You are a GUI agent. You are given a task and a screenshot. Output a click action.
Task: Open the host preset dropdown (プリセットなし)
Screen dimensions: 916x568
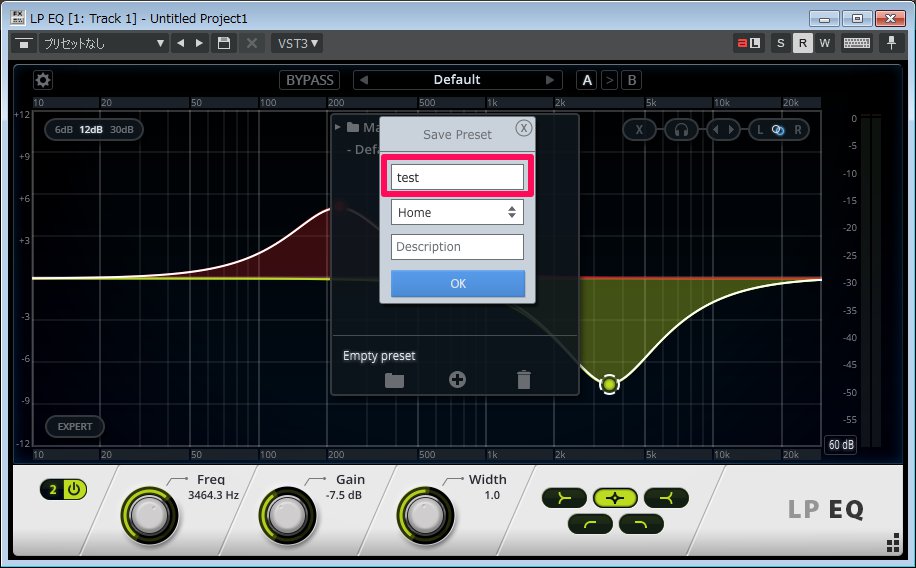click(x=103, y=43)
